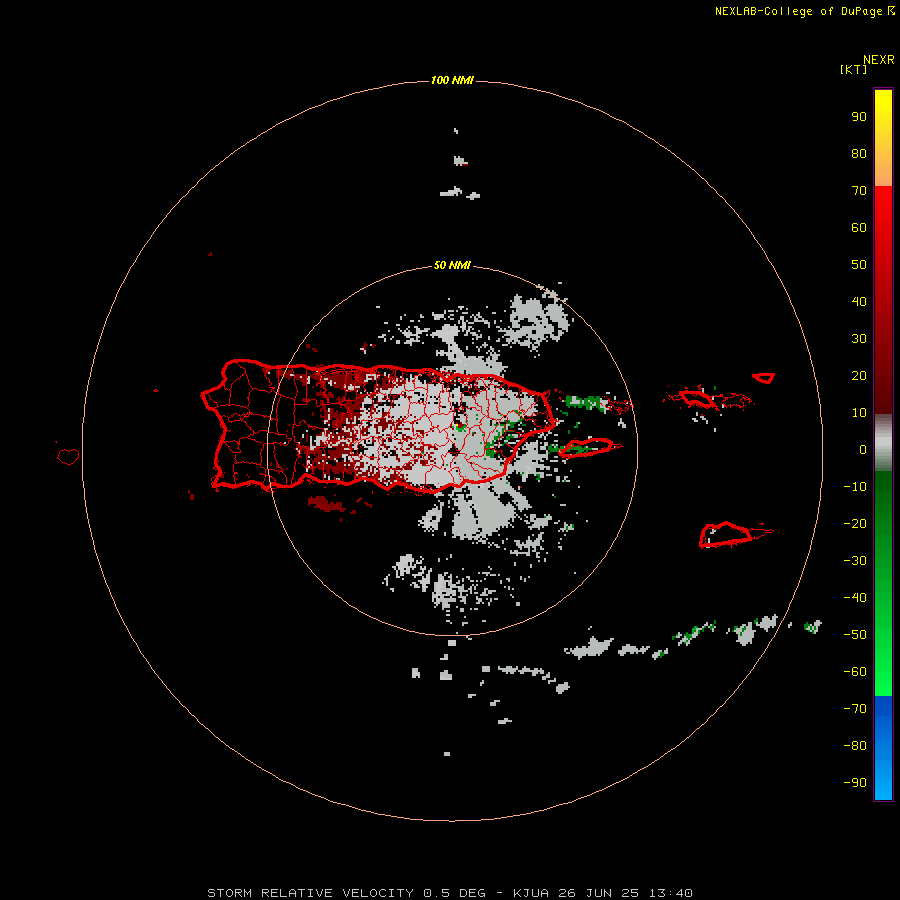Screen dimensions: 900x900
Task: Click the positive 20 tick on the velocity scale
Action: click(x=859, y=376)
